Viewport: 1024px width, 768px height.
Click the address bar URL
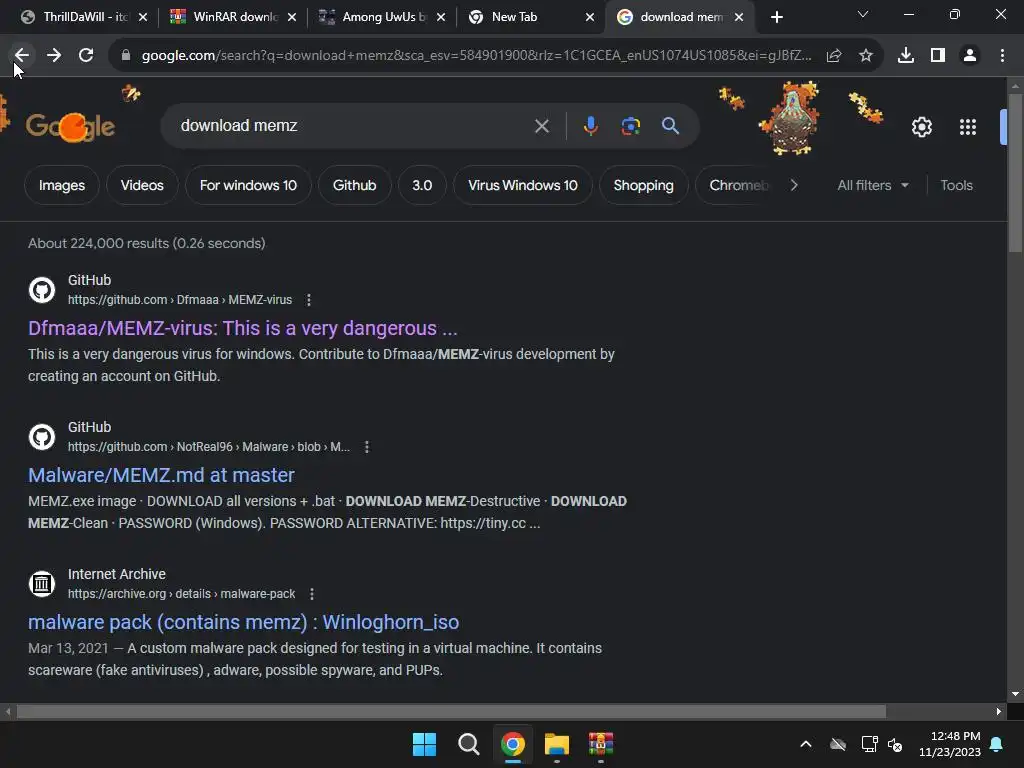click(477, 56)
